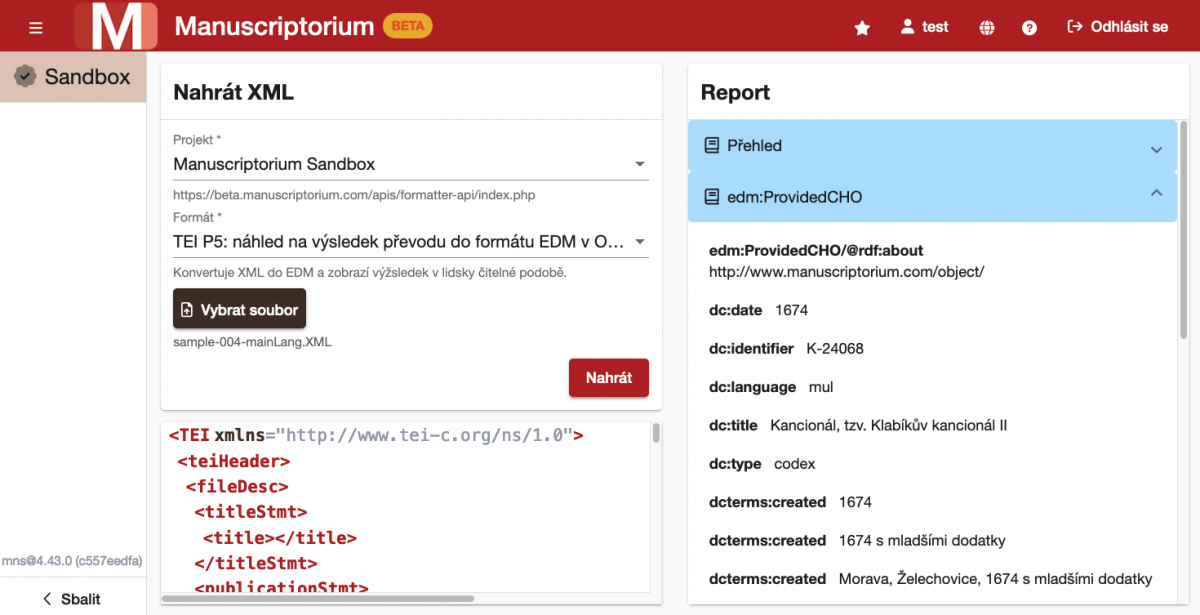Click the Přehled document icon

[712, 146]
